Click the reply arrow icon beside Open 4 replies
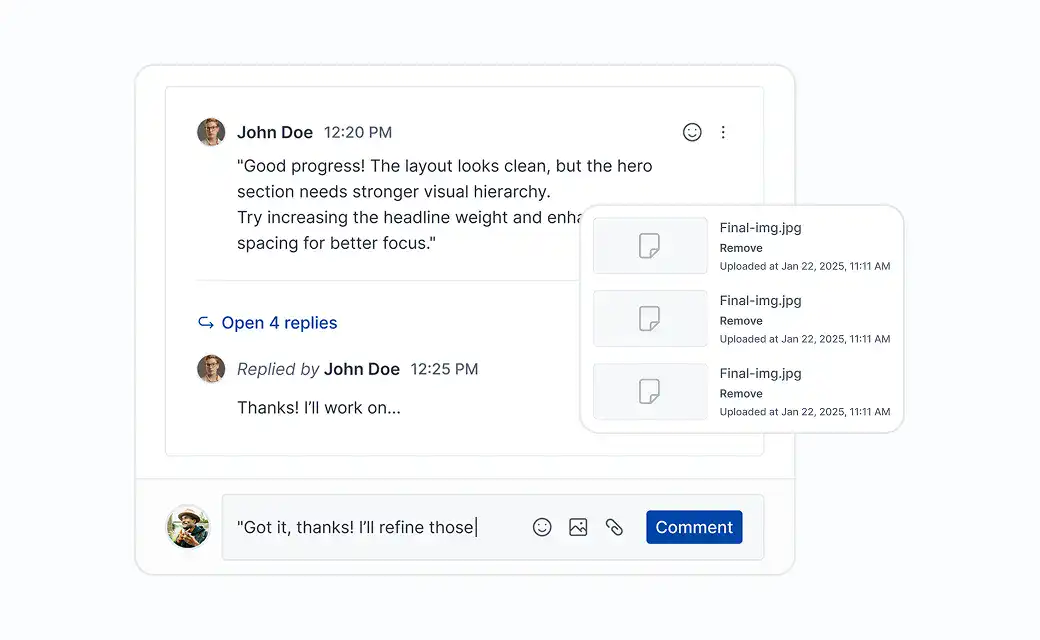The height and width of the screenshot is (640, 1040). coord(206,323)
